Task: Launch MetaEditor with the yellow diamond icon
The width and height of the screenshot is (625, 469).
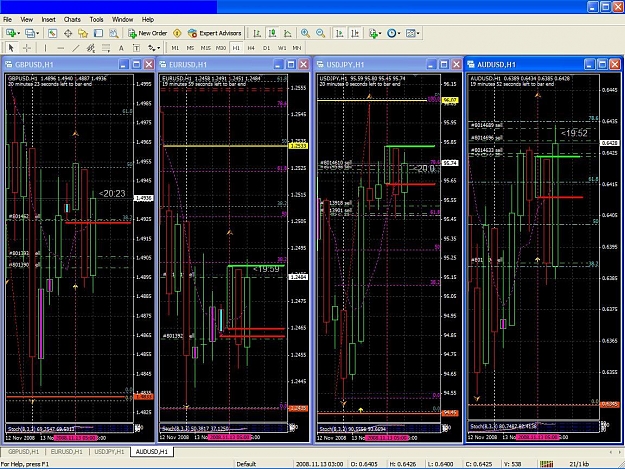Action: [x=177, y=33]
